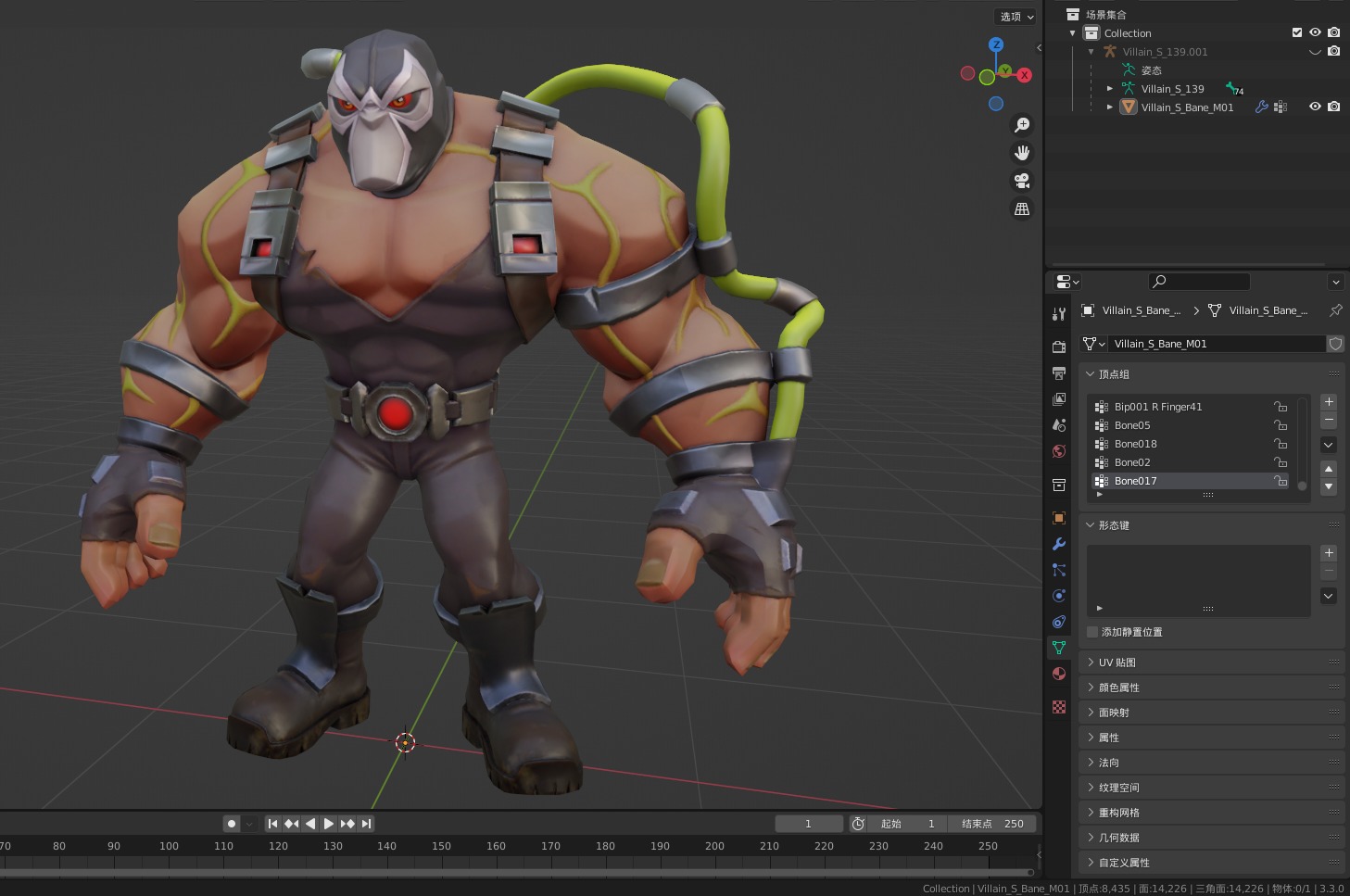Click the modifier wrench icon in outliner
Image resolution: width=1350 pixels, height=896 pixels.
[x=1261, y=107]
